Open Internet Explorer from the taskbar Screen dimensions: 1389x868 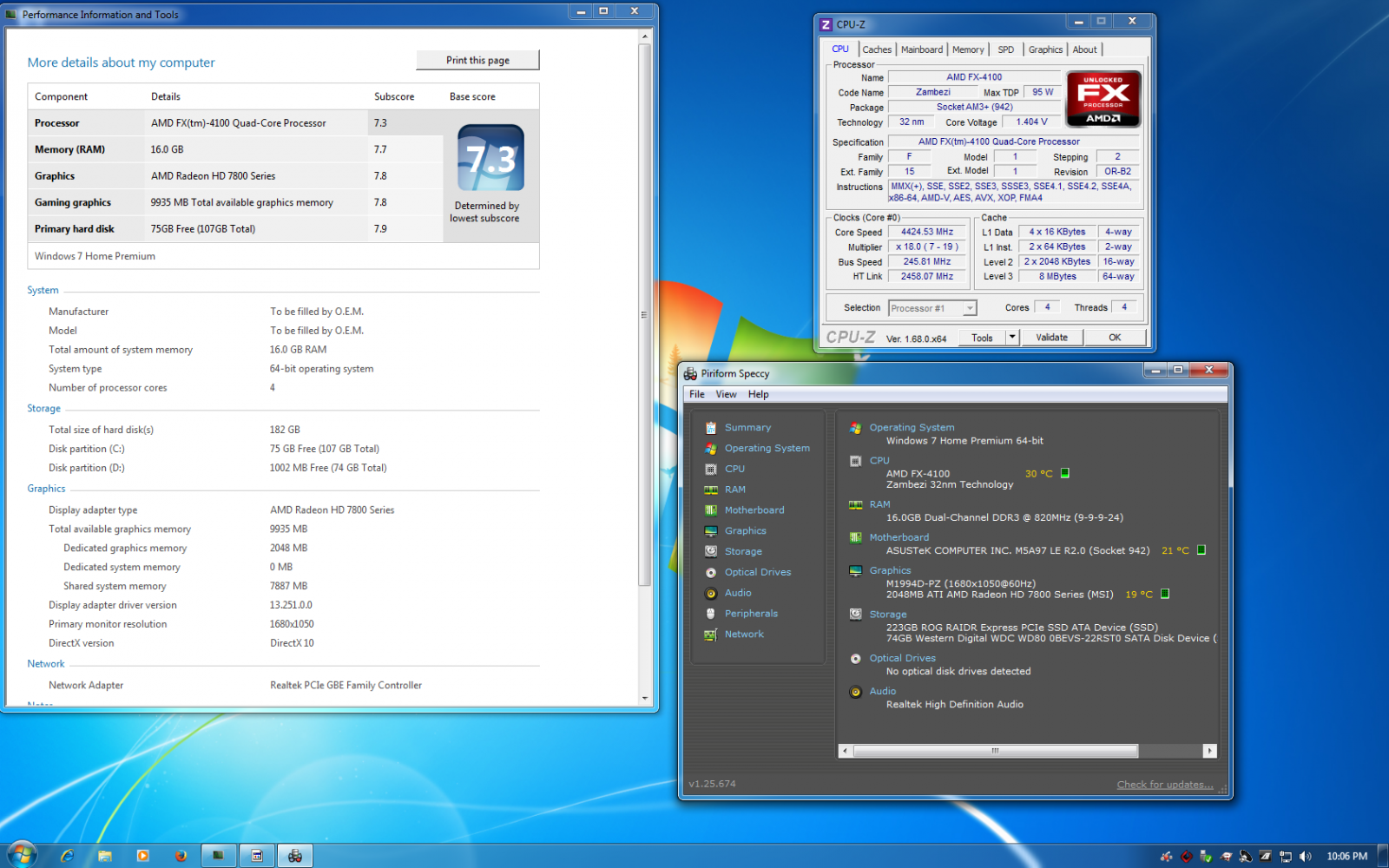pyautogui.click(x=67, y=856)
